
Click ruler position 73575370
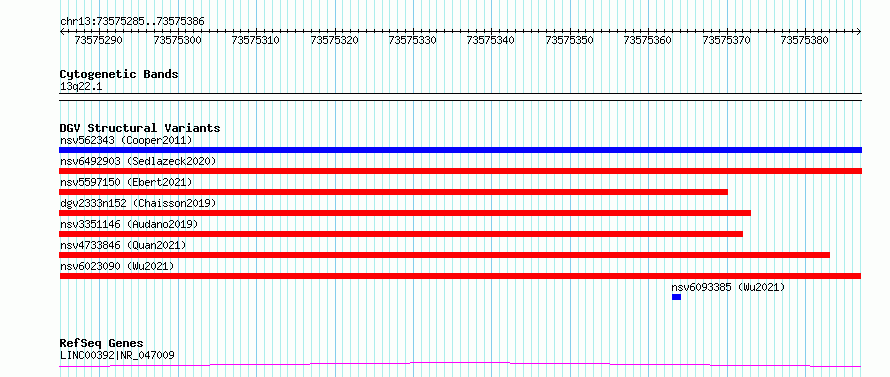point(727,40)
